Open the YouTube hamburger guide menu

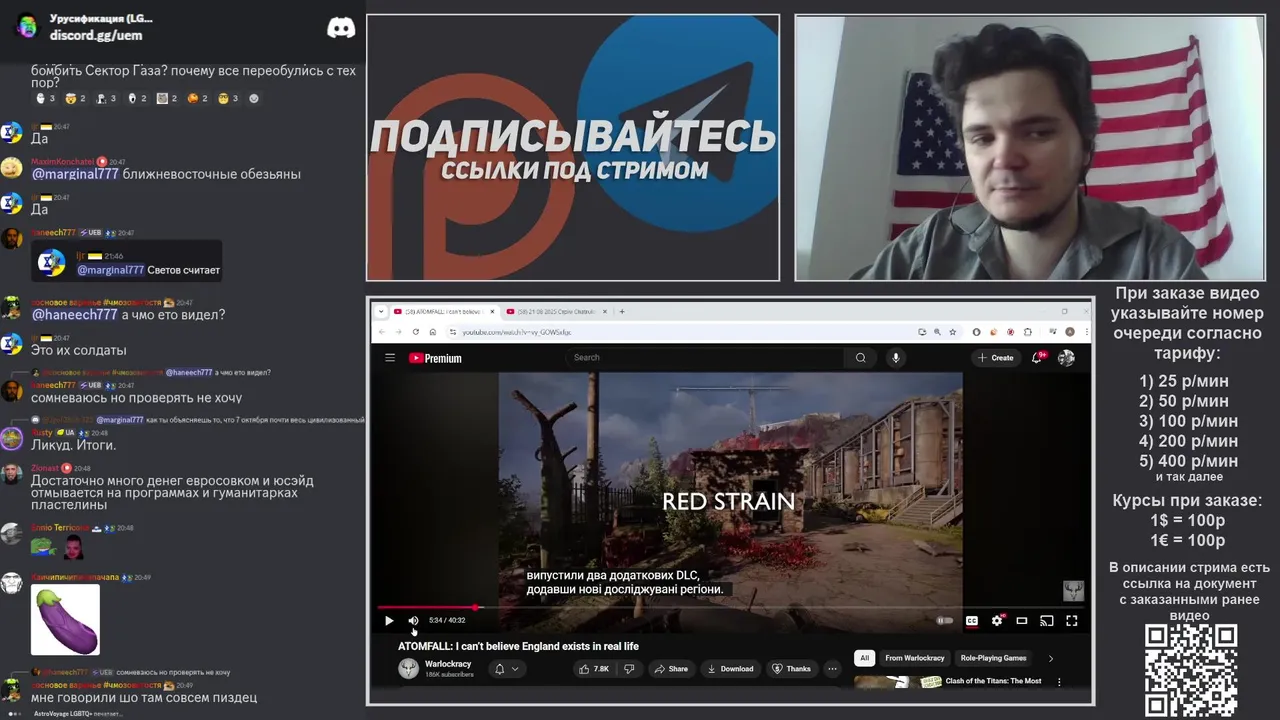(x=390, y=358)
